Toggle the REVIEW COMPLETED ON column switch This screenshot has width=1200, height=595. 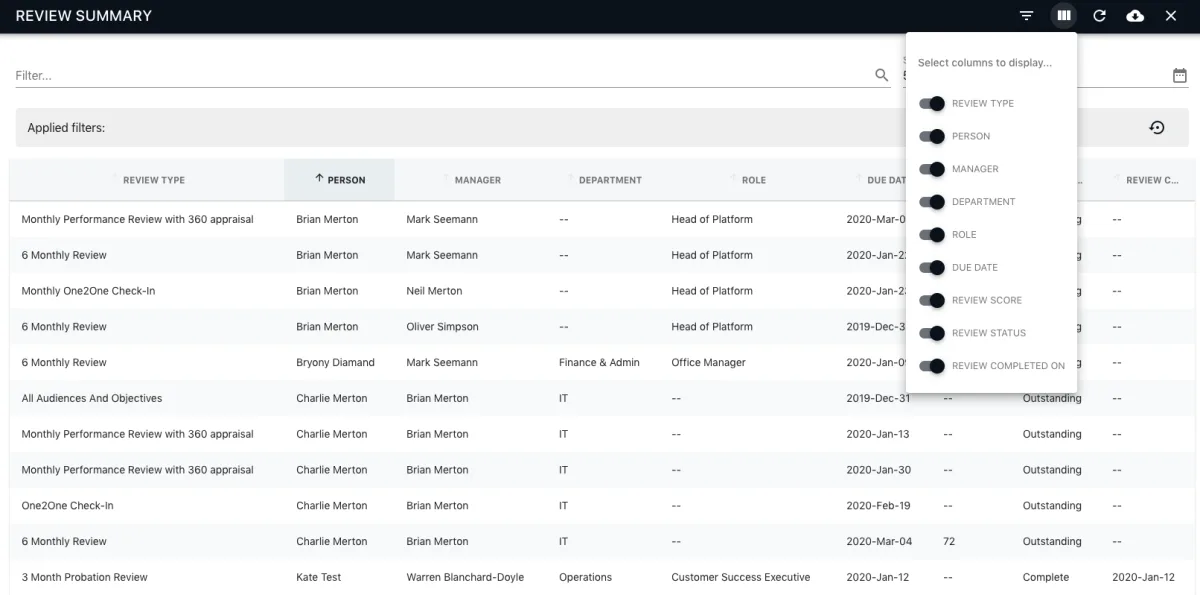click(x=932, y=366)
